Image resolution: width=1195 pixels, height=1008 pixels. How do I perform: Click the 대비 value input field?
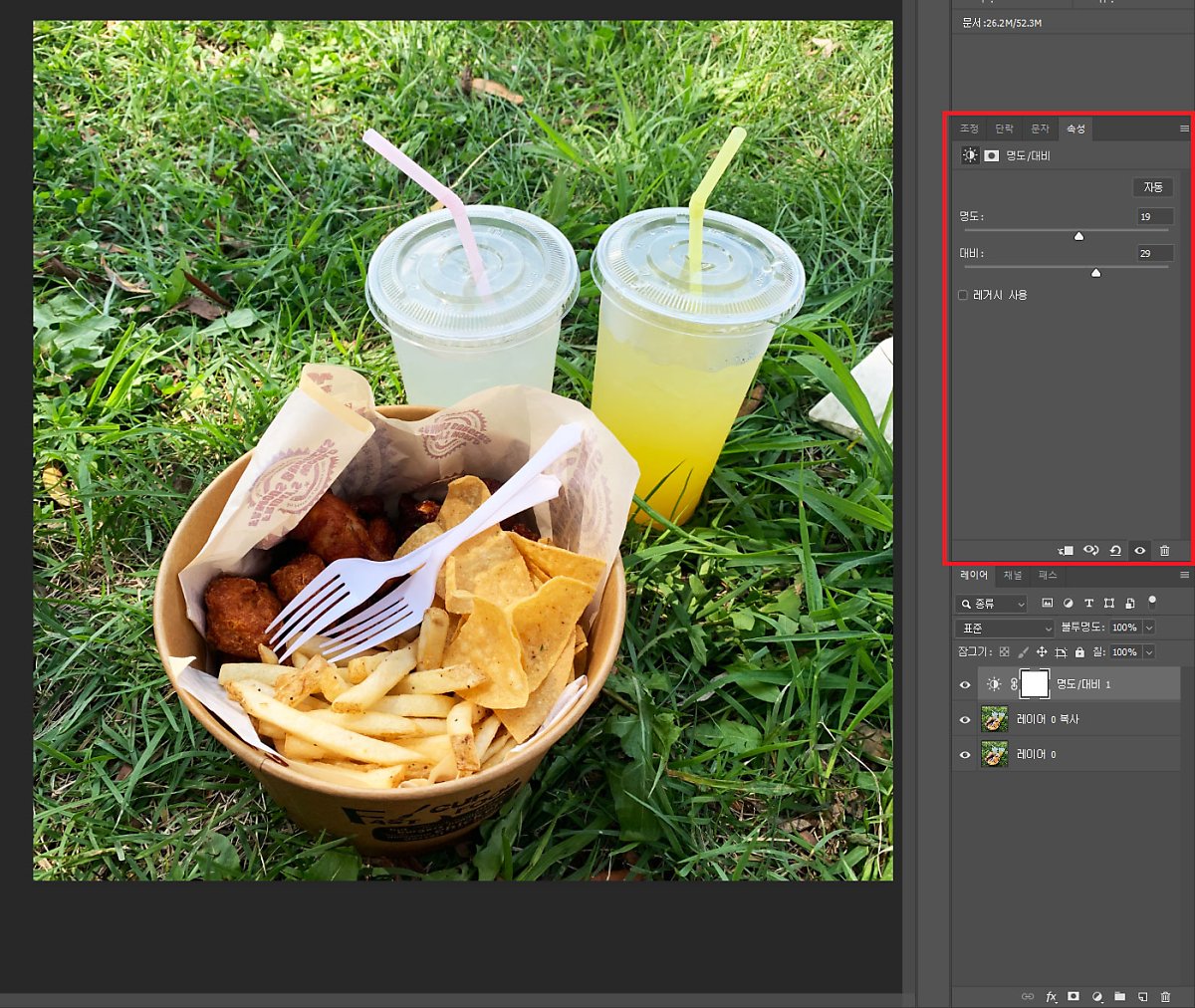[1154, 253]
